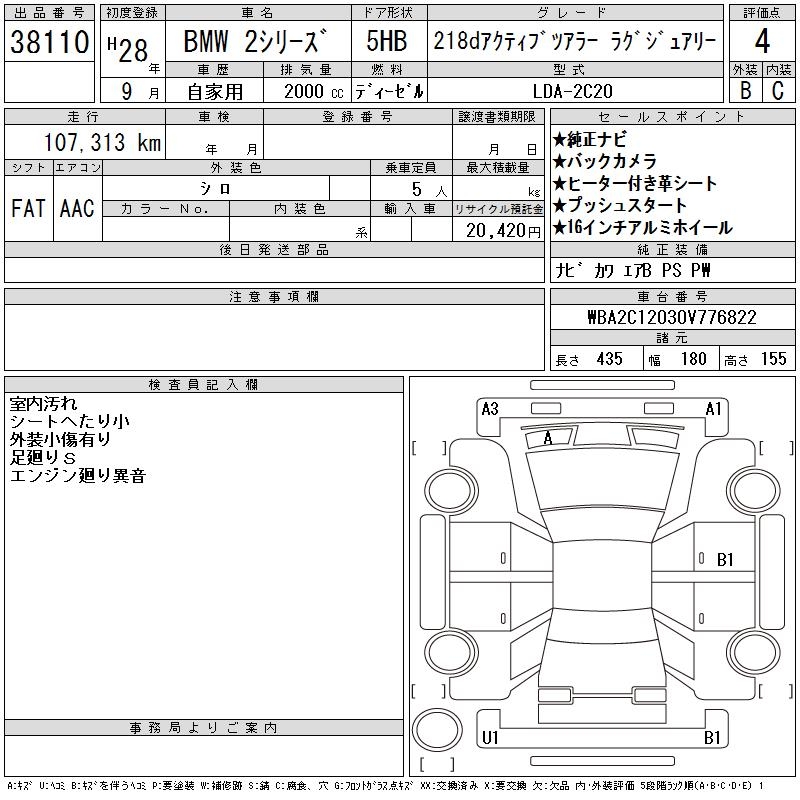Select the U1 mark on rear bumper

[490, 737]
